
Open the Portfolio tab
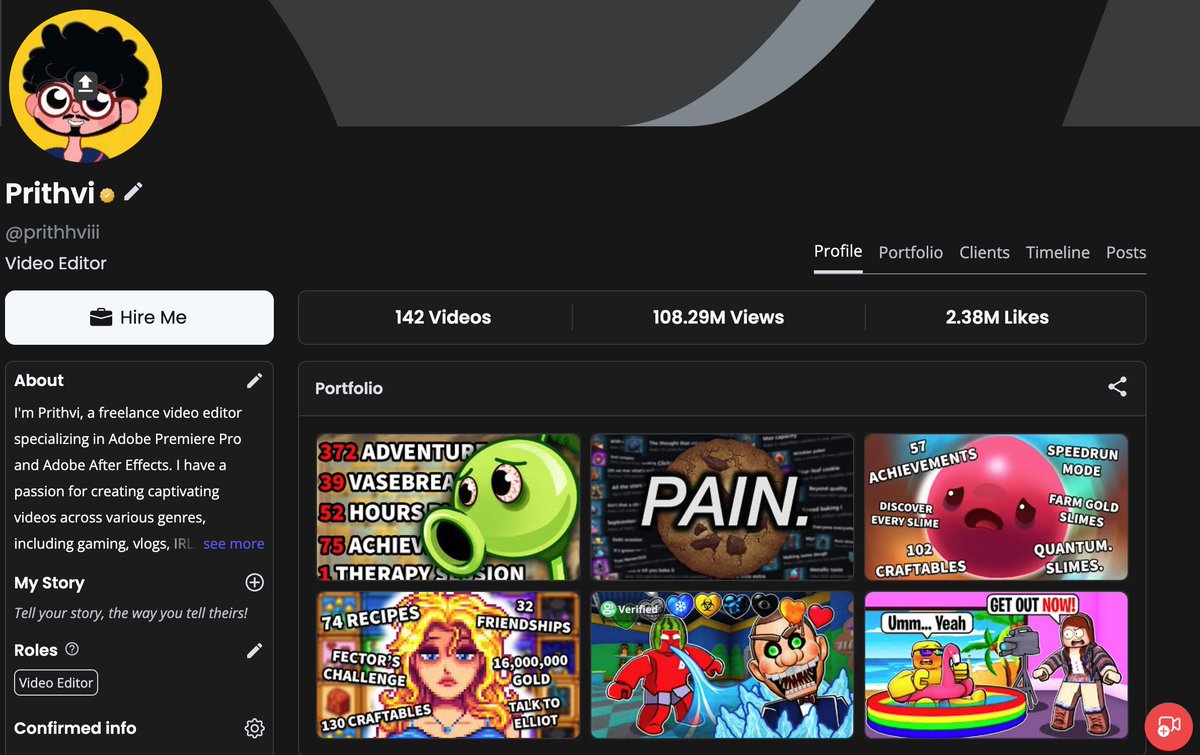[x=911, y=252]
